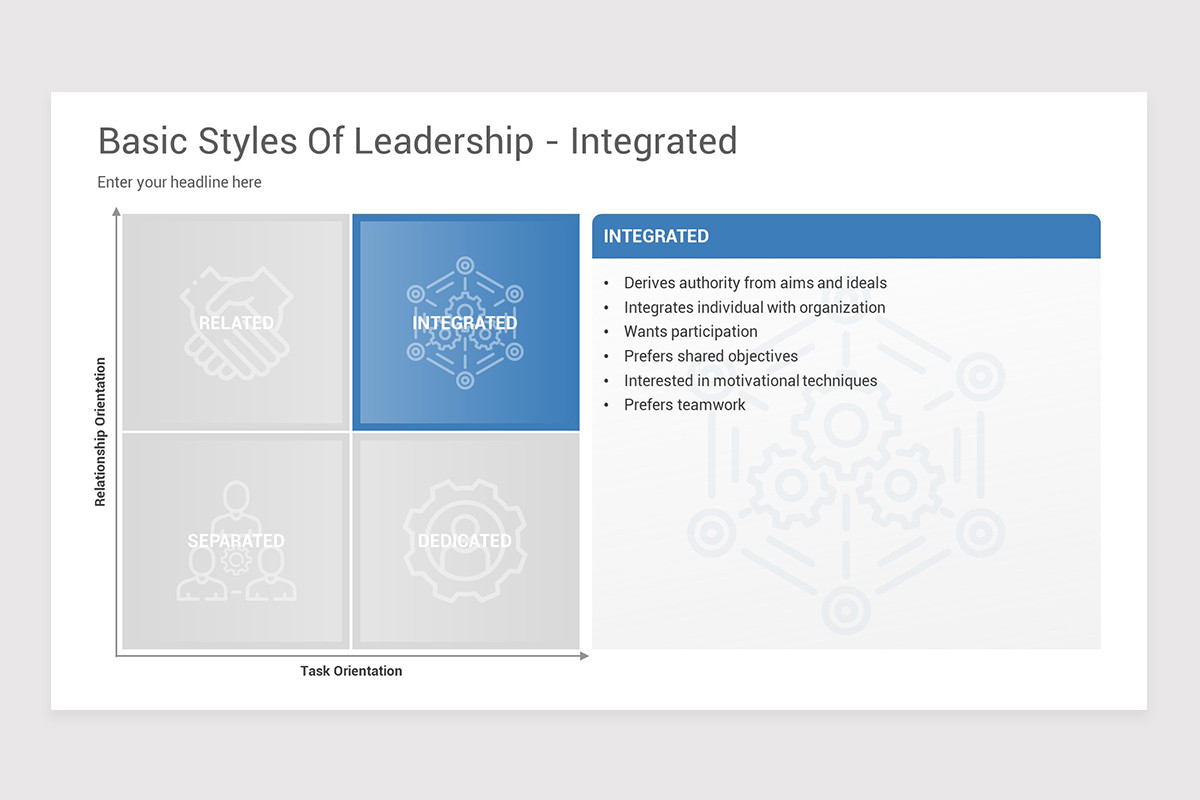Image resolution: width=1200 pixels, height=800 pixels.
Task: Select the 'Prefers teamwork' bullet point
Action: tap(684, 405)
